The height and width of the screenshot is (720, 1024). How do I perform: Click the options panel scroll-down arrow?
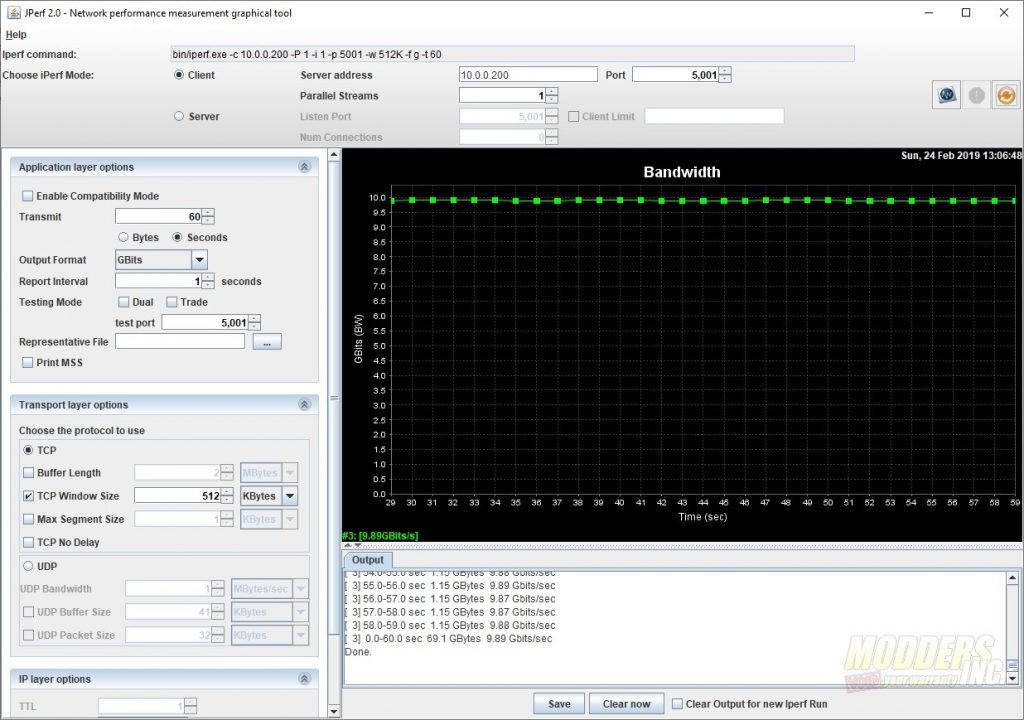334,711
